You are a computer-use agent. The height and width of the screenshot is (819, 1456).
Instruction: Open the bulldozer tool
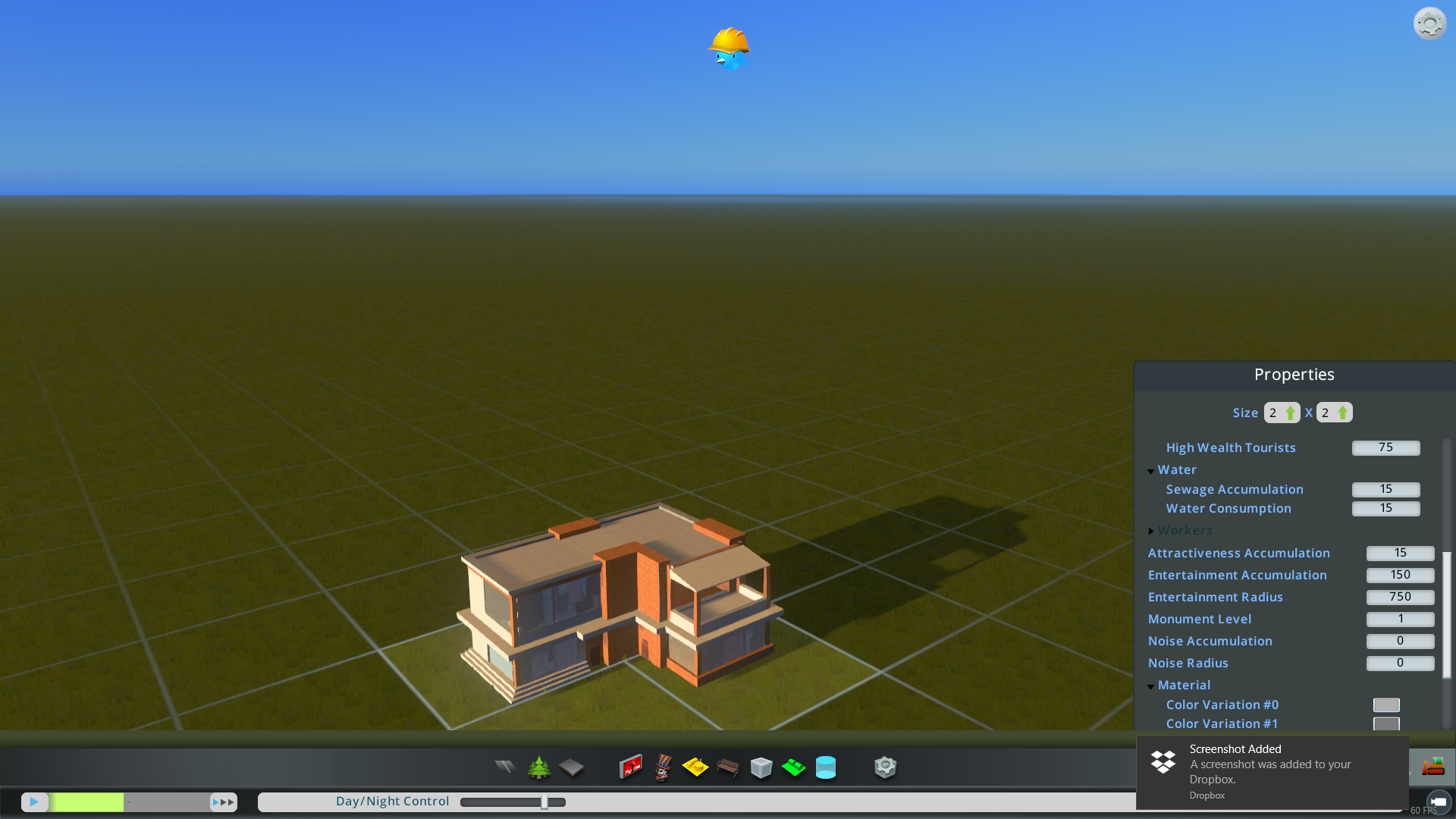1433,766
